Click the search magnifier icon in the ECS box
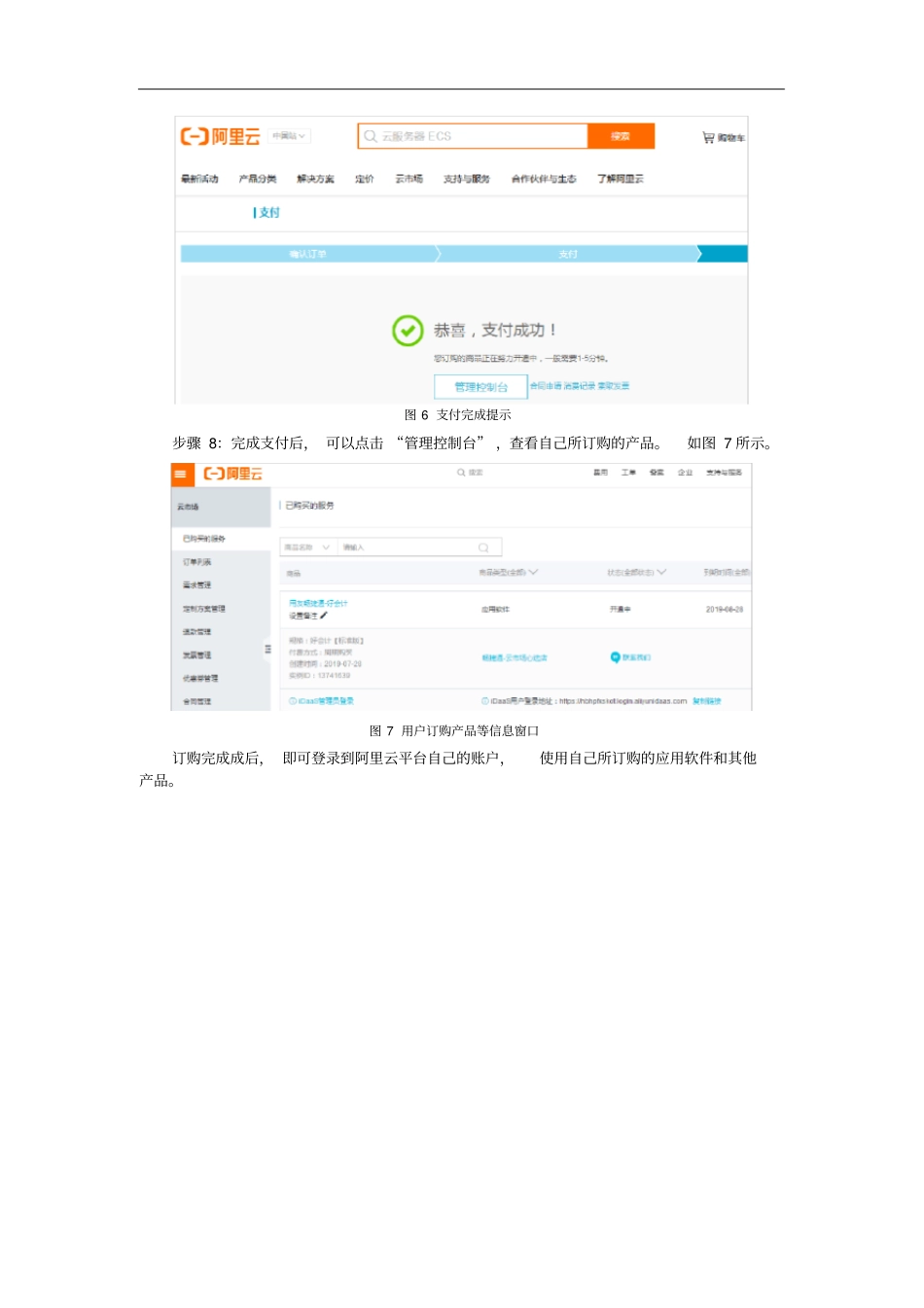The width and height of the screenshot is (924, 1308). tap(371, 136)
